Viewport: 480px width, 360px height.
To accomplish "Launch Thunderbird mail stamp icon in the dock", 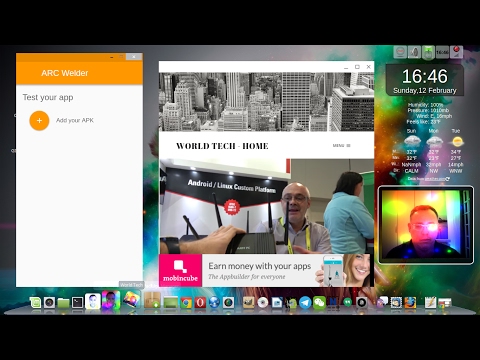I will [396, 302].
